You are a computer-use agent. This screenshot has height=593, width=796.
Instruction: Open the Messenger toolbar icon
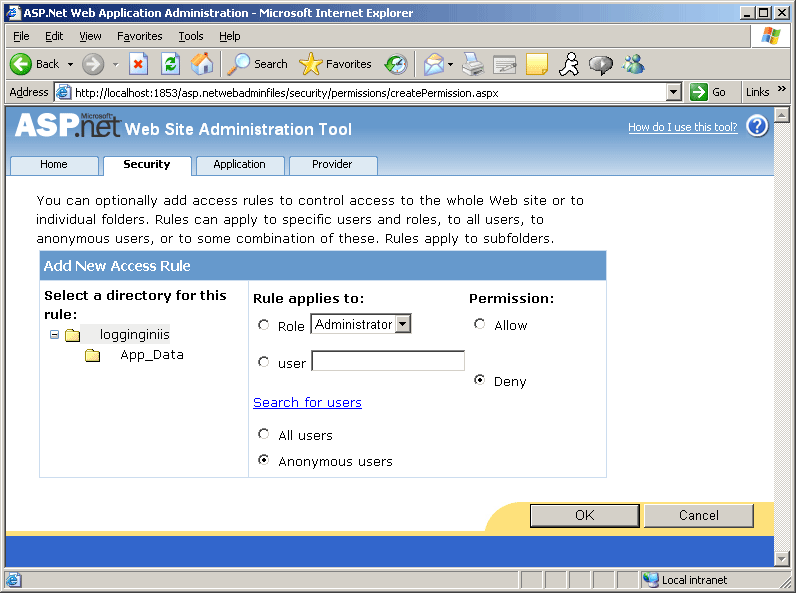point(633,64)
